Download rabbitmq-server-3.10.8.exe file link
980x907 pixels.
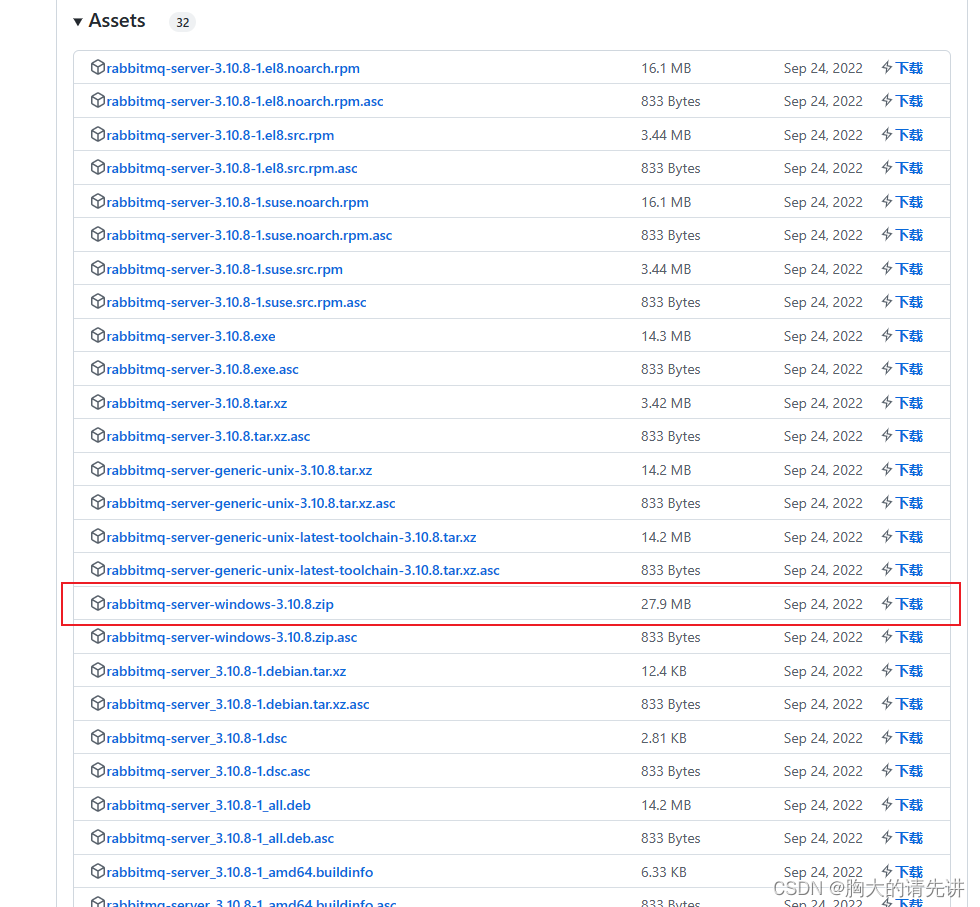coord(191,336)
